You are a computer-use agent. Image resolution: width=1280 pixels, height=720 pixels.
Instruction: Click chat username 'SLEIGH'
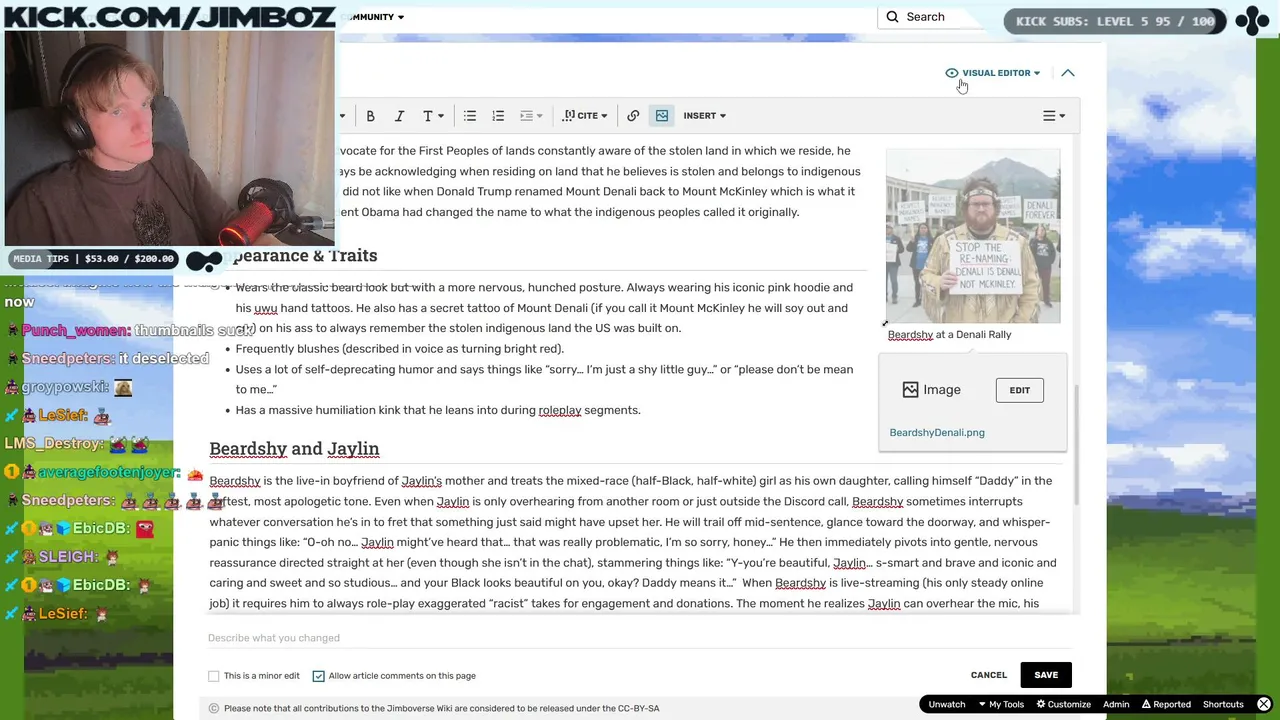click(68, 556)
